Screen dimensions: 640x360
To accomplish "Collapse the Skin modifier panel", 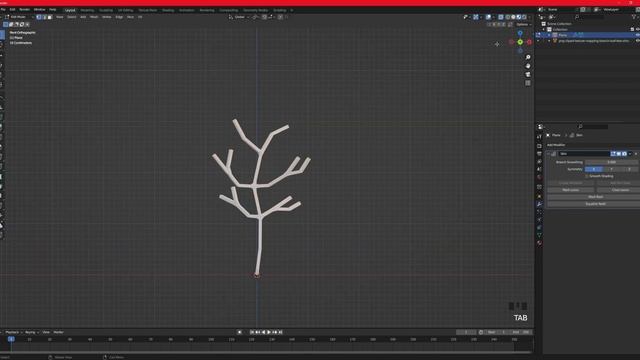I will 549,154.
